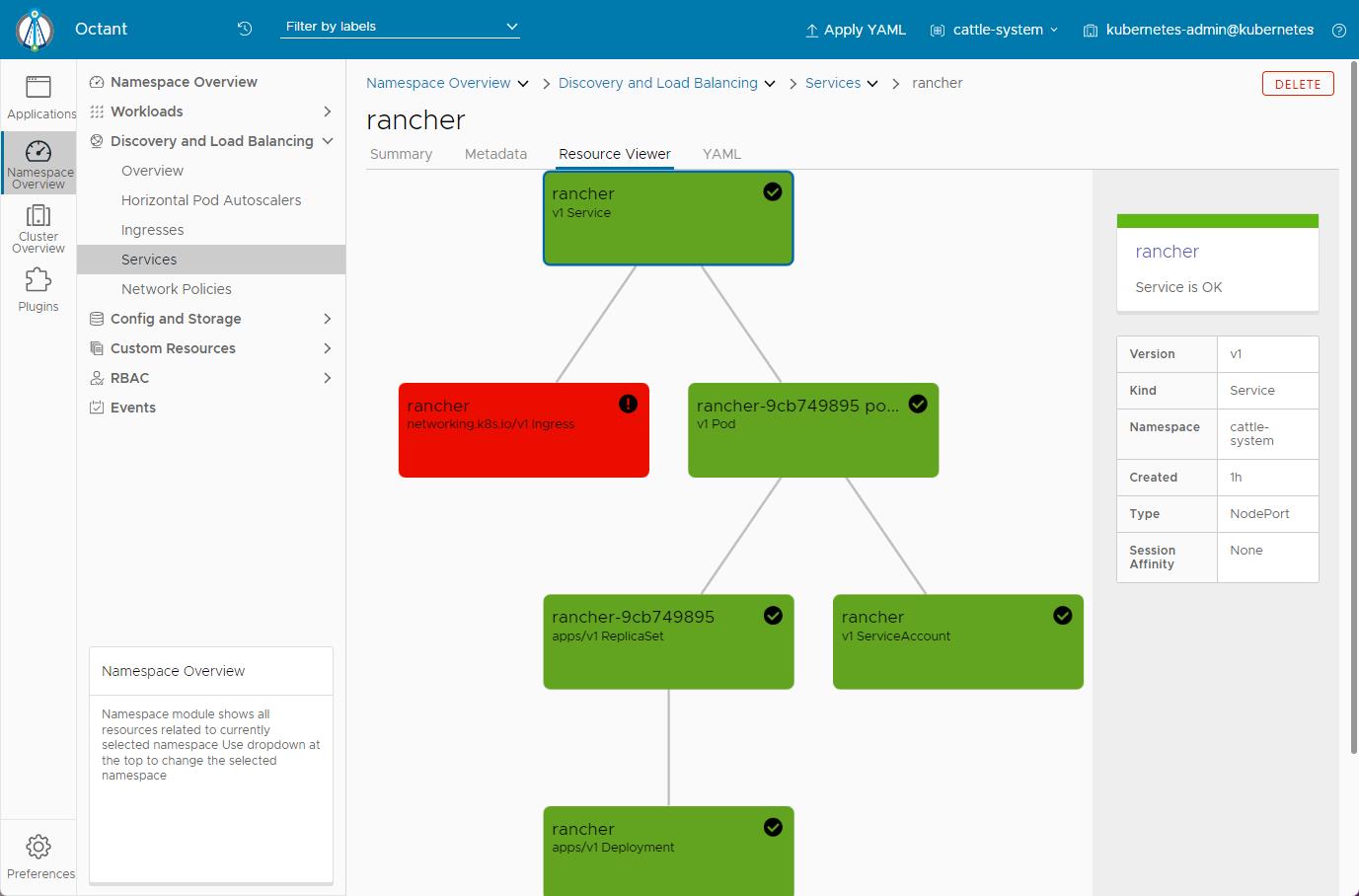Click the namespace cattle-system icon

click(937, 31)
